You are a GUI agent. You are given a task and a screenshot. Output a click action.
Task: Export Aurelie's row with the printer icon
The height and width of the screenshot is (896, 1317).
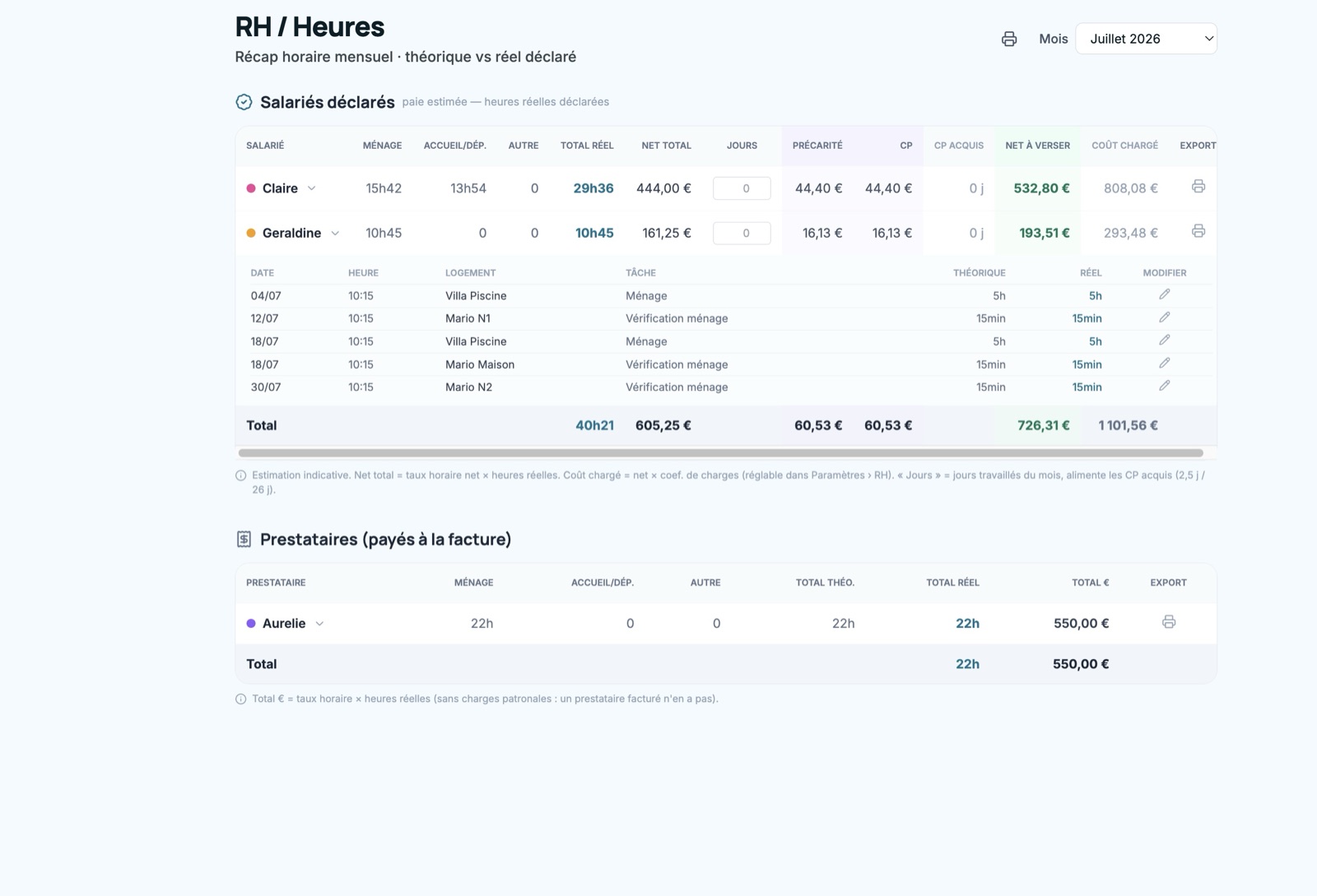[x=1169, y=622]
